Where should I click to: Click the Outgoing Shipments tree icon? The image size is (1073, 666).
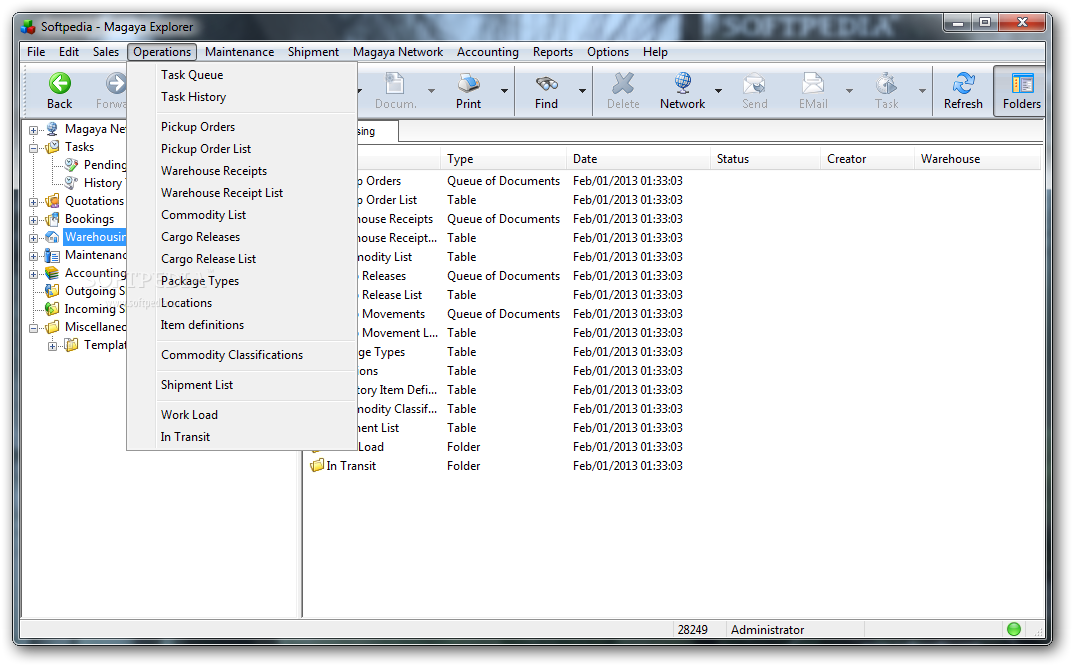52,291
